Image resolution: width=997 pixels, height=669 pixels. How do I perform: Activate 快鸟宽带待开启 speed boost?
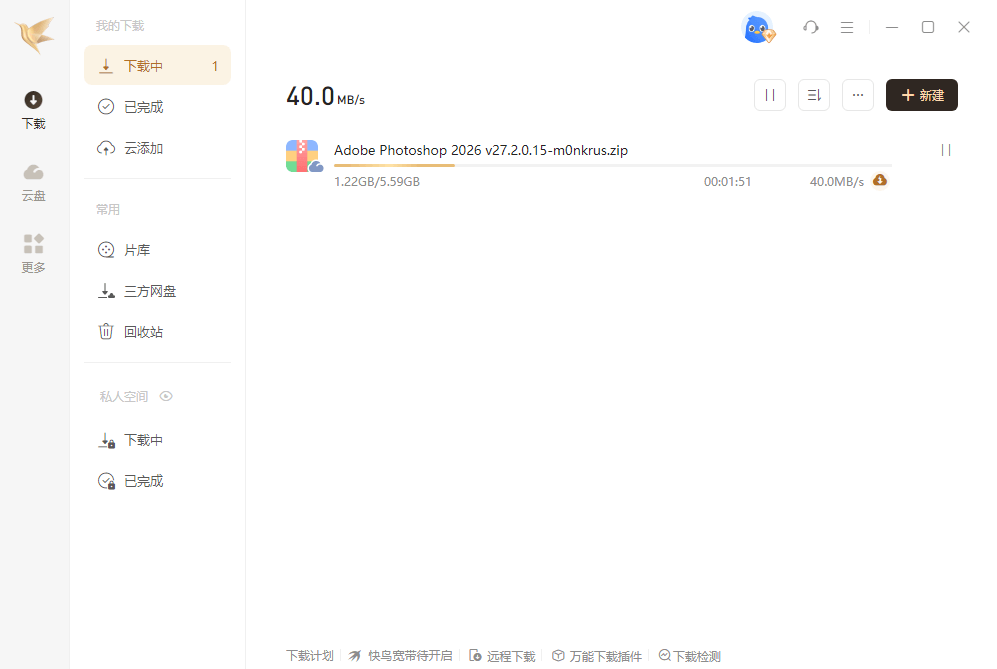pos(399,655)
